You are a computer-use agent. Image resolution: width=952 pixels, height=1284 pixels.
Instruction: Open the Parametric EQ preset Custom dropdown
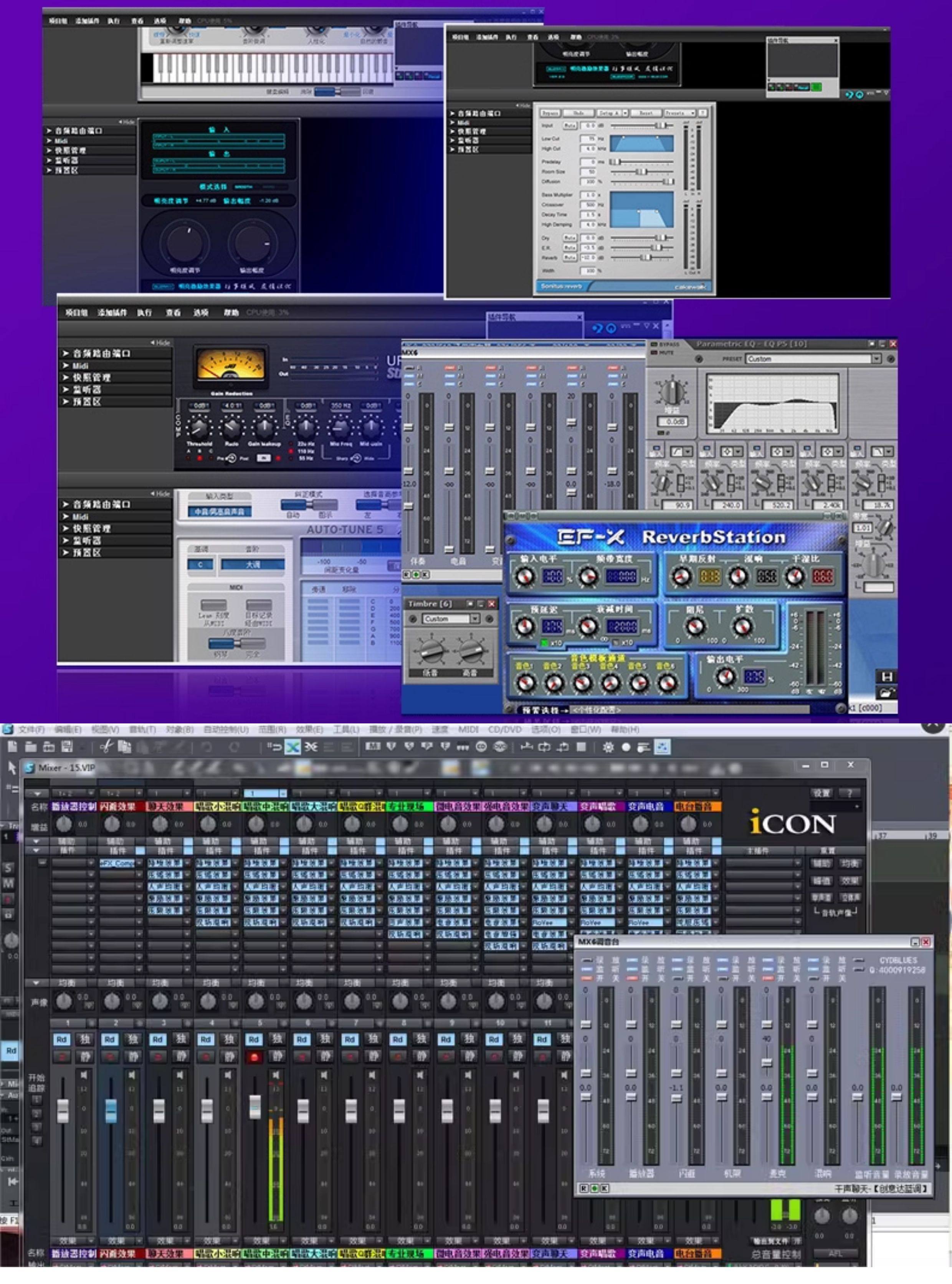(876, 359)
